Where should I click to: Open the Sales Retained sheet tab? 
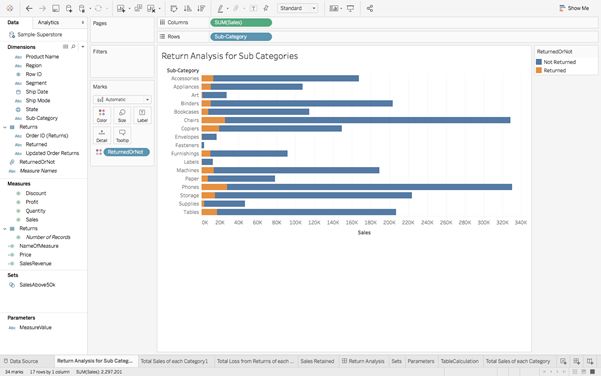(x=317, y=361)
